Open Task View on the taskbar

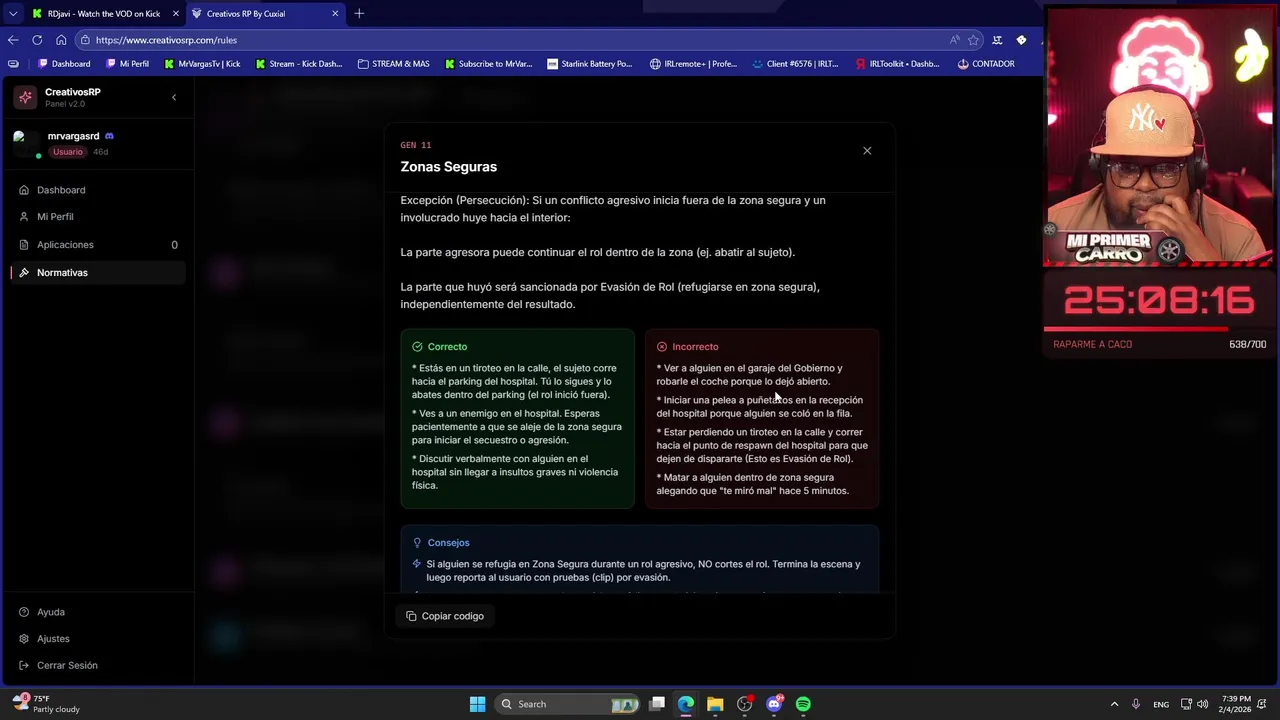pyautogui.click(x=657, y=704)
